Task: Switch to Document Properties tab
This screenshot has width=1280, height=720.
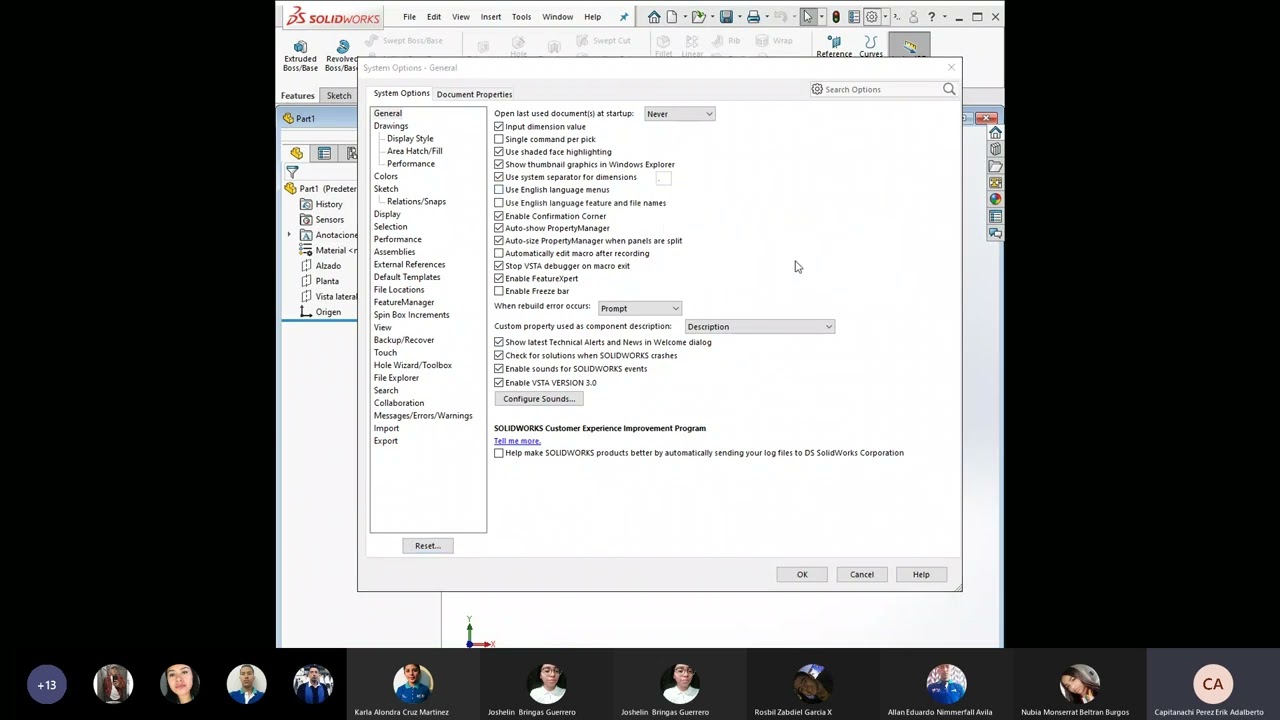Action: 474,94
